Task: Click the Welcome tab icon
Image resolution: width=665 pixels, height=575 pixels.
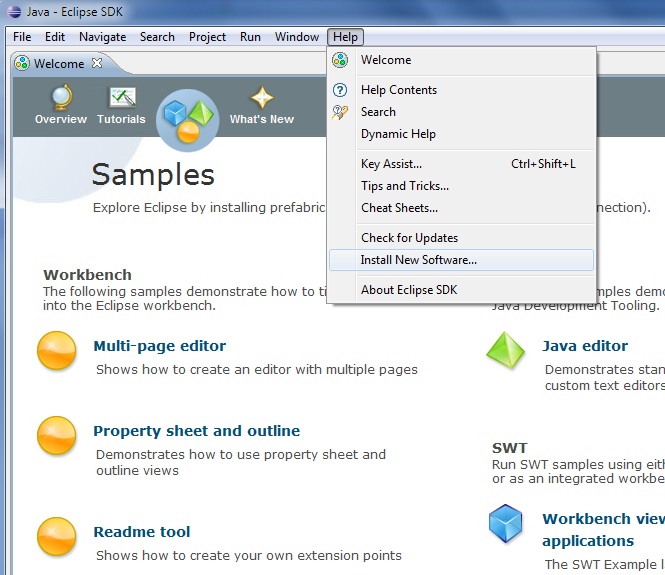Action: point(22,64)
